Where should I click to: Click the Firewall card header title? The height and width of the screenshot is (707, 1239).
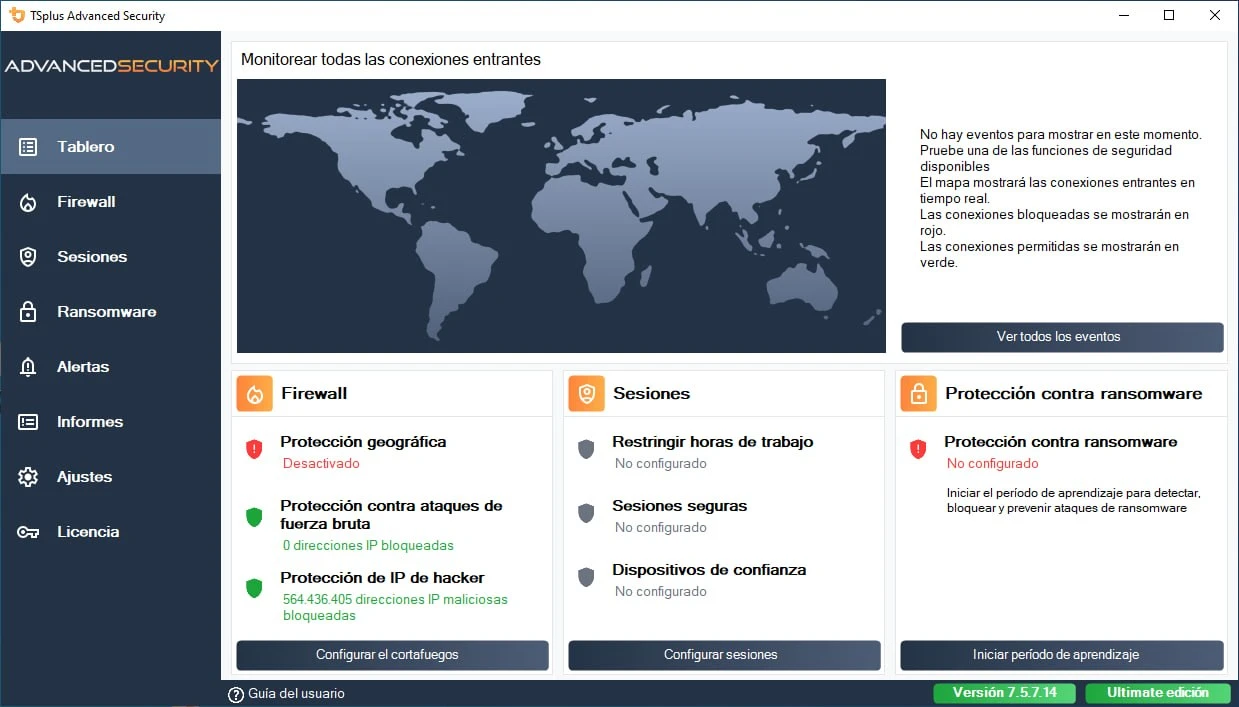(x=314, y=394)
